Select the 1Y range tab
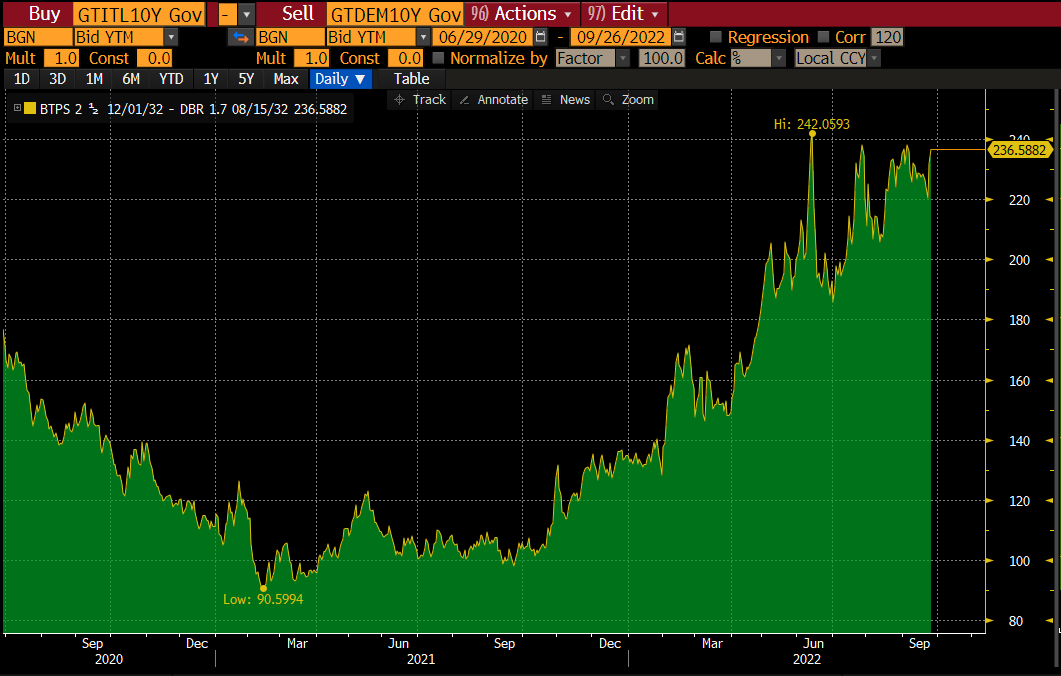1061x676 pixels. click(211, 79)
